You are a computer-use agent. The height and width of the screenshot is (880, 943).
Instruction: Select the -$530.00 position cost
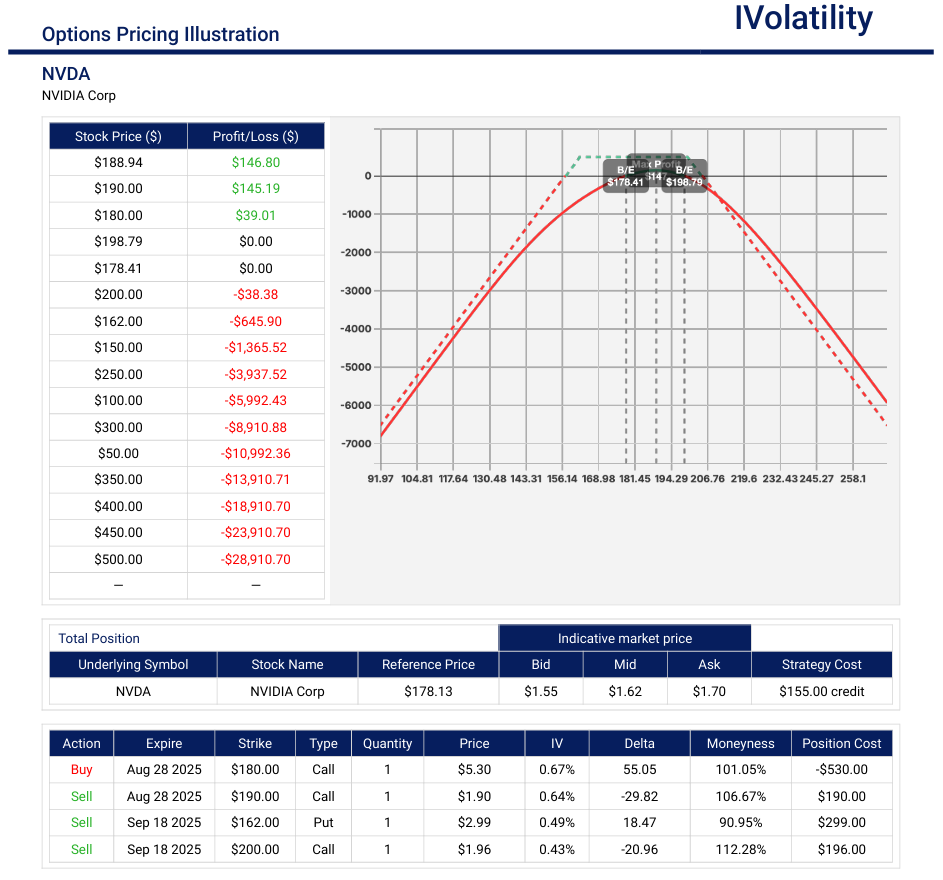coord(841,770)
